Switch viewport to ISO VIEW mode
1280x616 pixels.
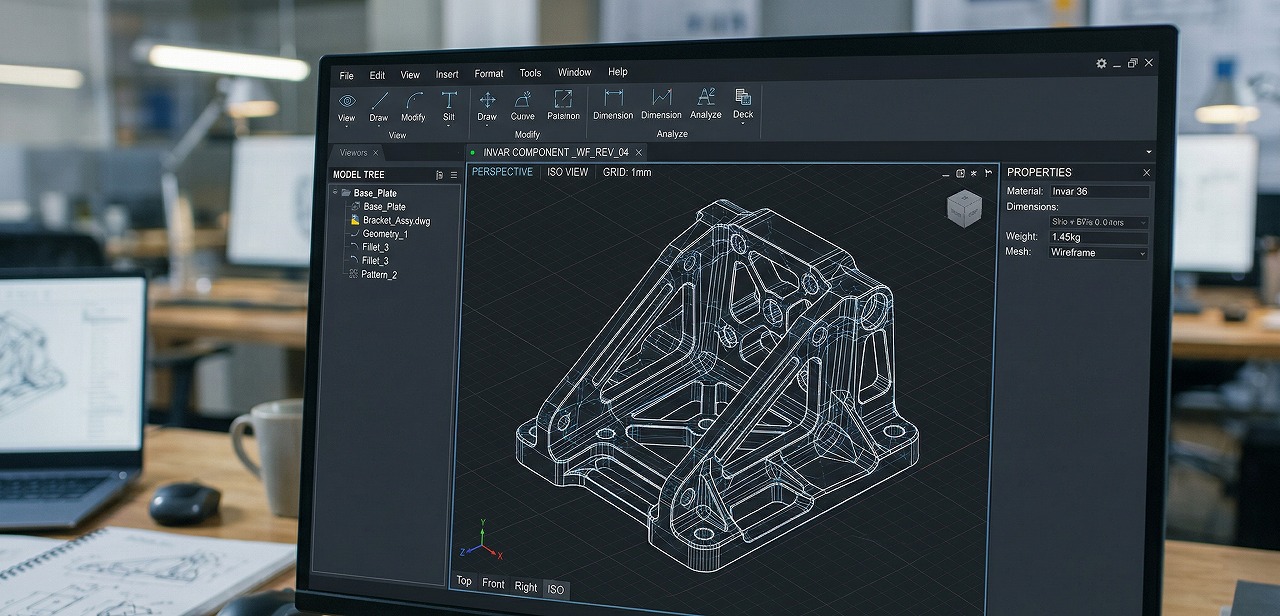tap(568, 172)
